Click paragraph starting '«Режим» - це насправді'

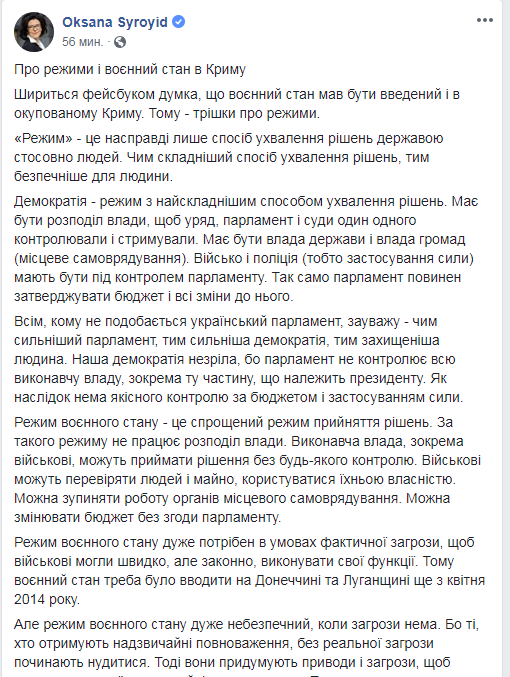(x=229, y=157)
